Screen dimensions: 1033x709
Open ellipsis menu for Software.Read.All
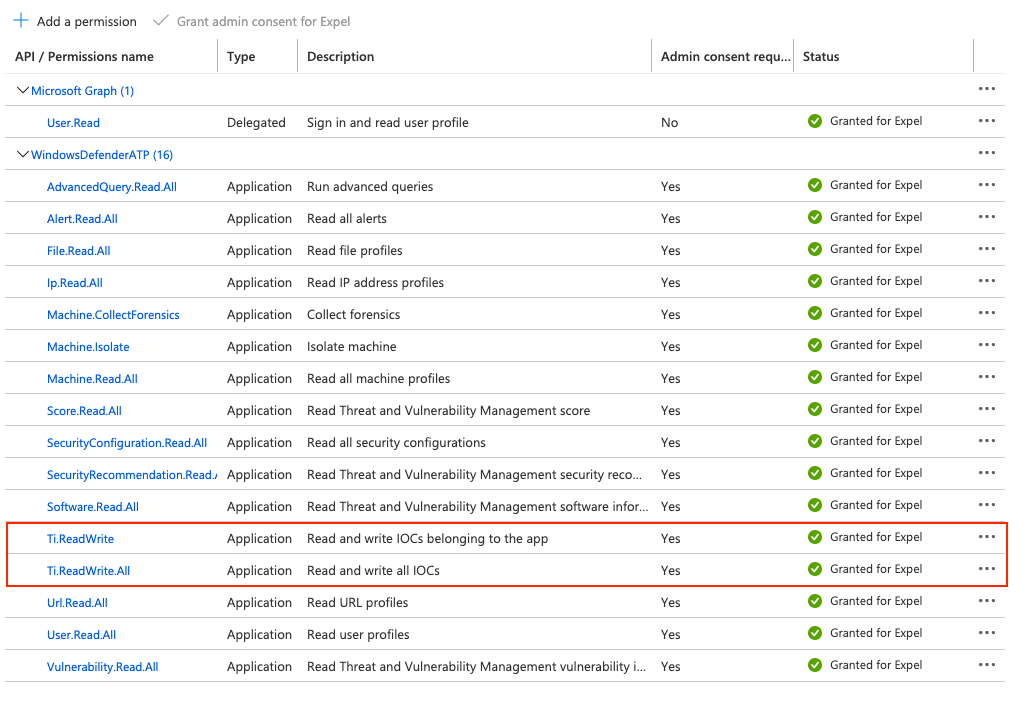986,505
